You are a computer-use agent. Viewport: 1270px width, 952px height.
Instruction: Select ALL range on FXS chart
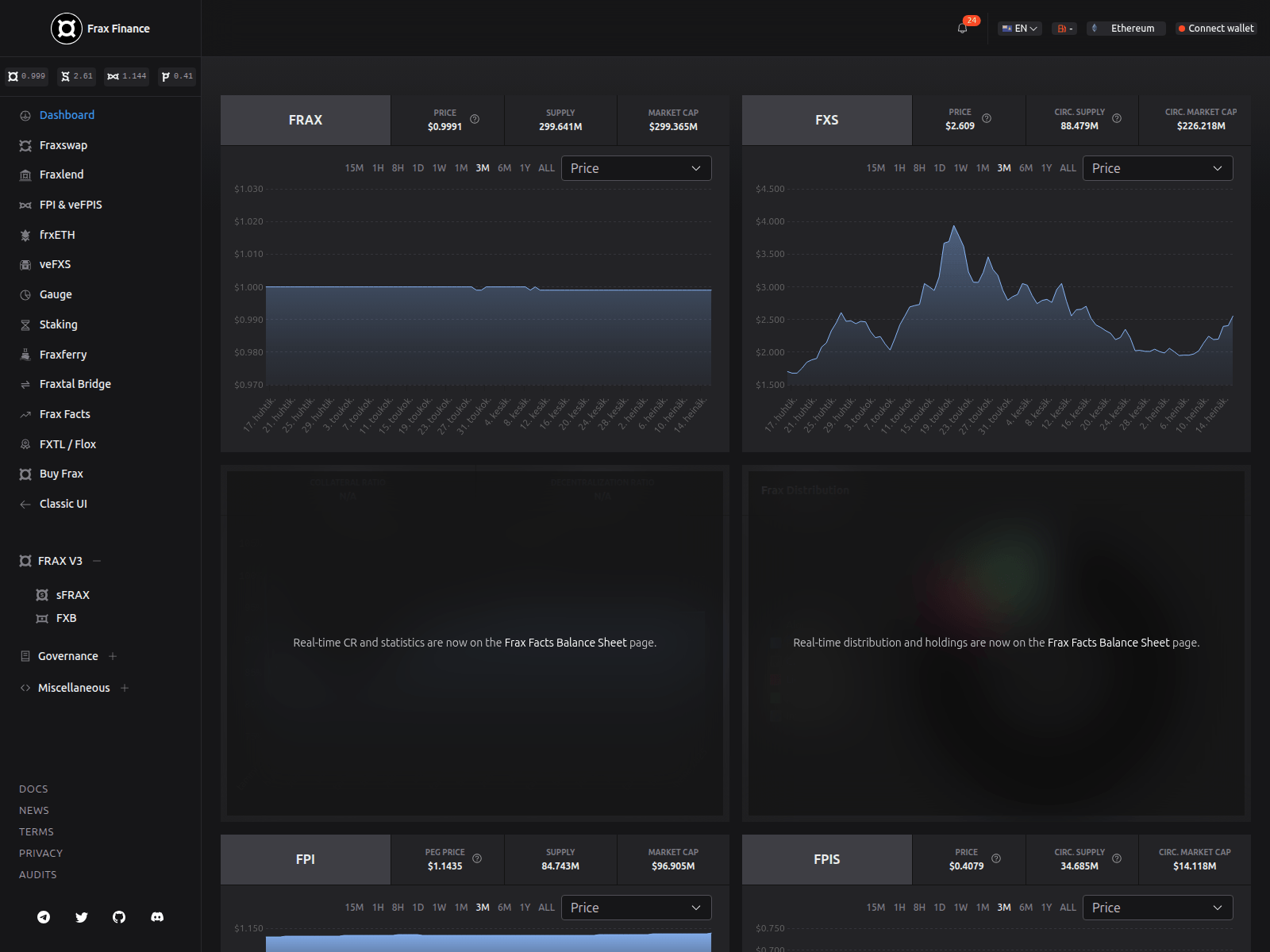click(1068, 168)
